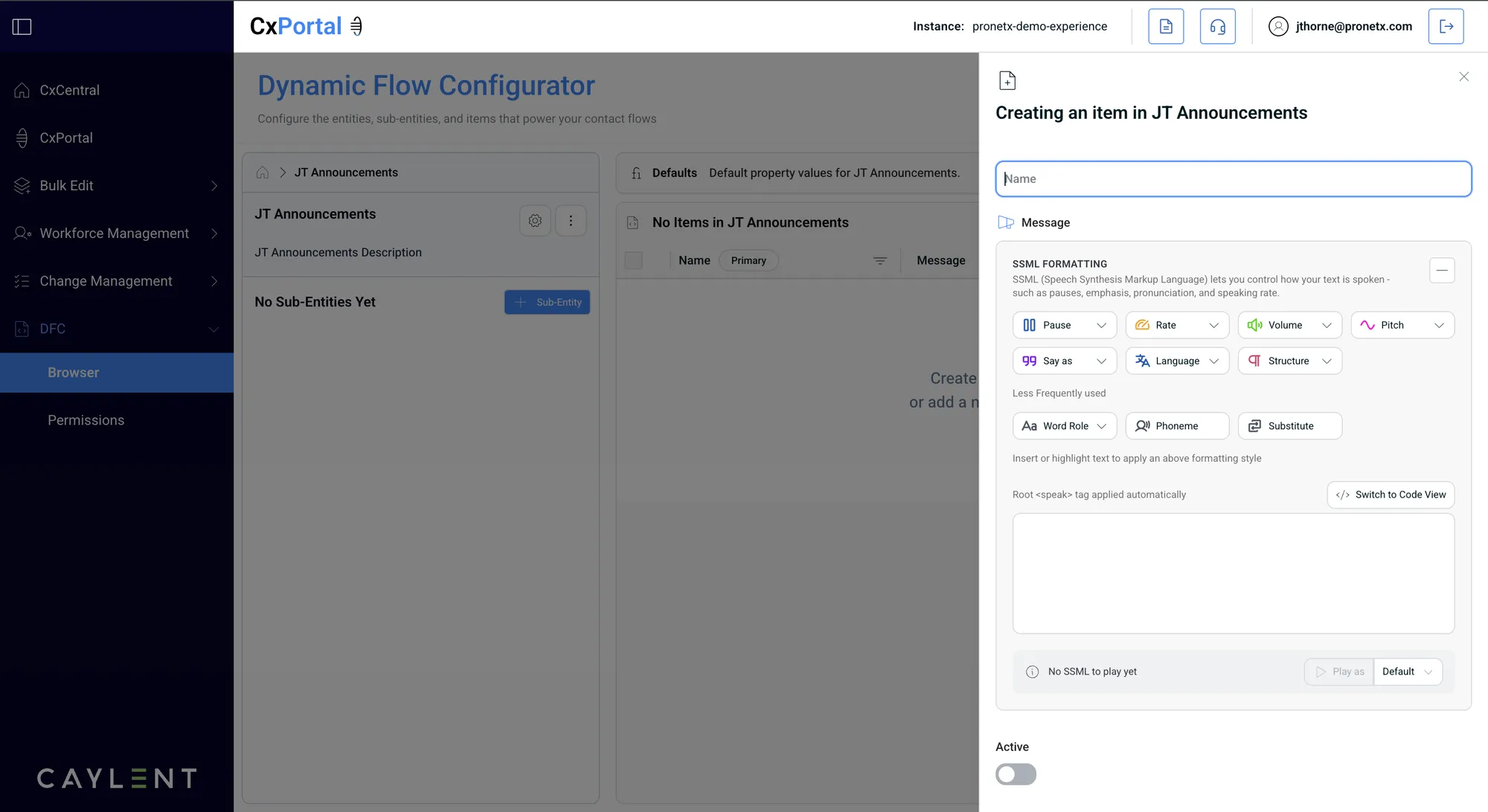The image size is (1488, 812).
Task: Insert a Phoneme SSML tag
Action: pyautogui.click(x=1177, y=426)
